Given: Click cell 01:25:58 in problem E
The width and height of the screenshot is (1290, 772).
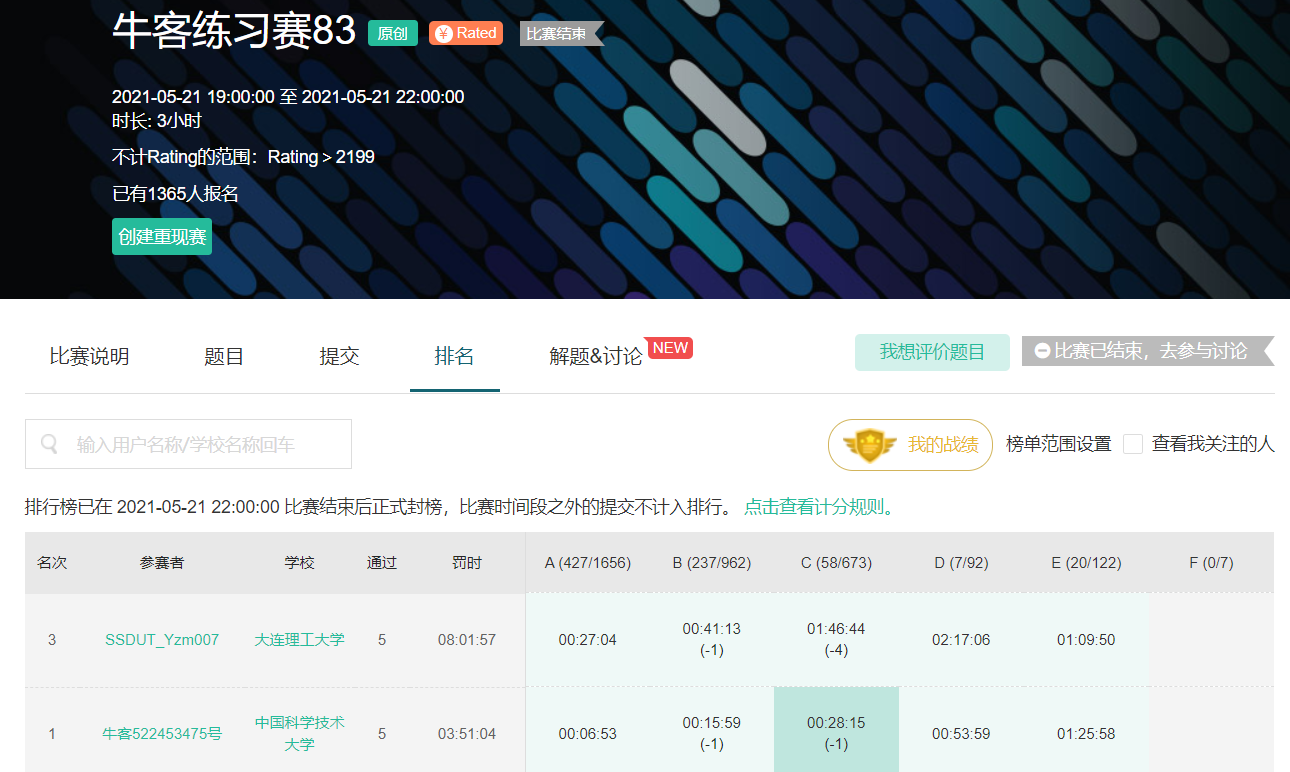Looking at the screenshot, I should 1086,734.
